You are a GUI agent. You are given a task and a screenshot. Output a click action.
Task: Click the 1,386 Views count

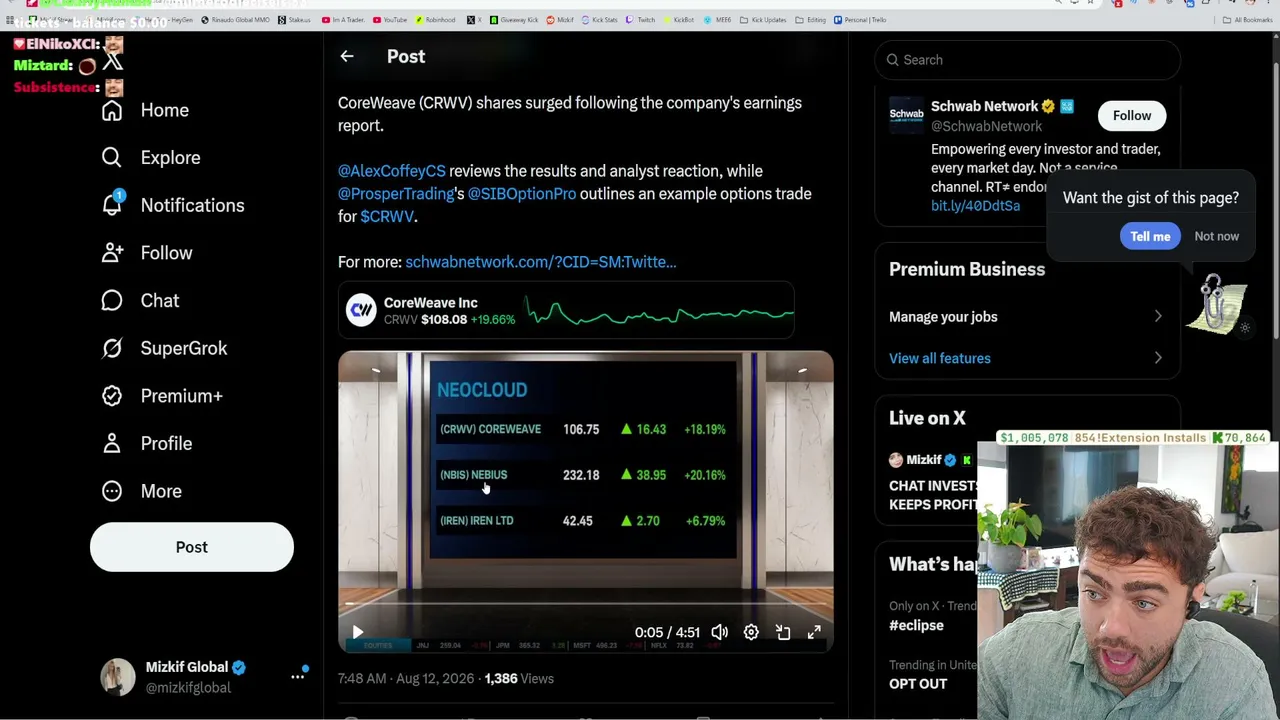click(519, 679)
